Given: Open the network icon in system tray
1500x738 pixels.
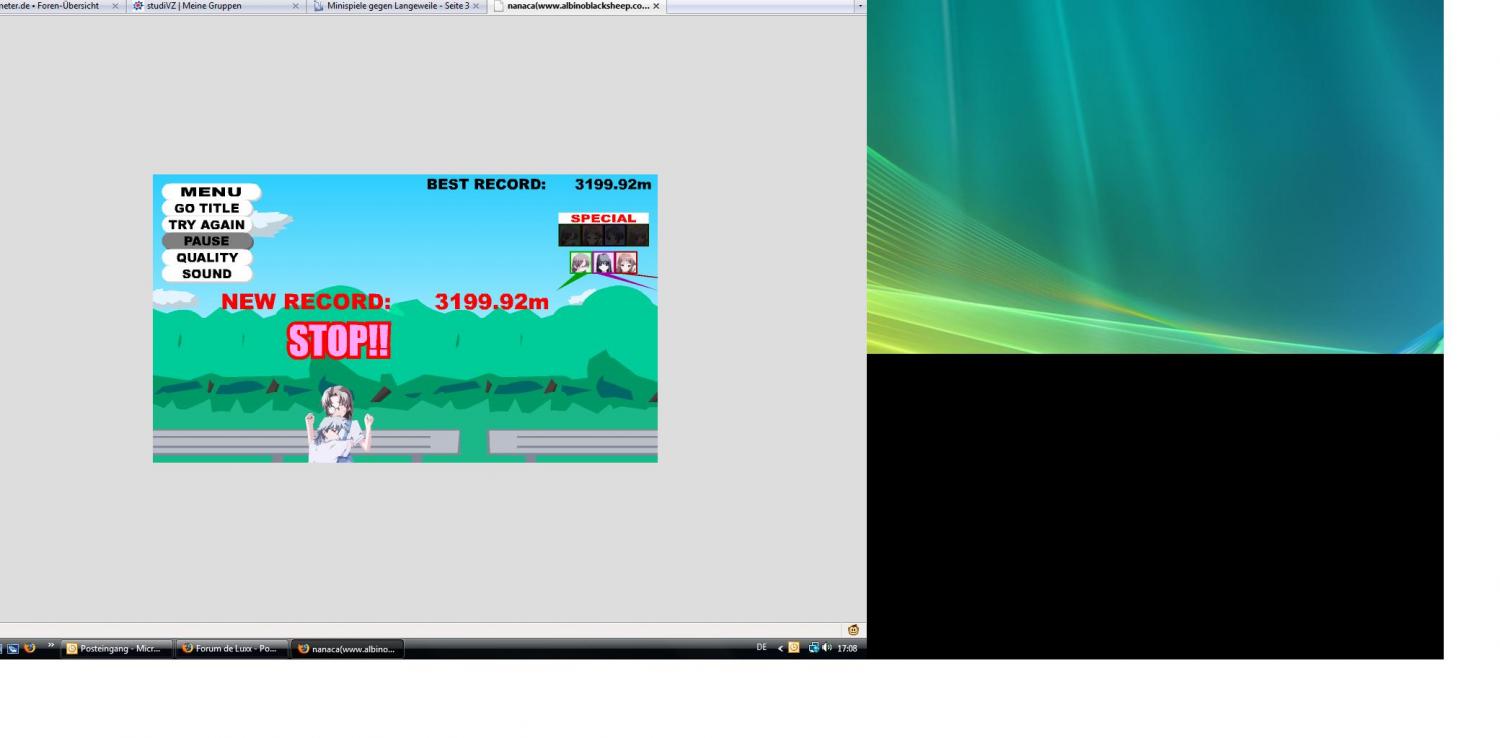Looking at the screenshot, I should coord(814,648).
